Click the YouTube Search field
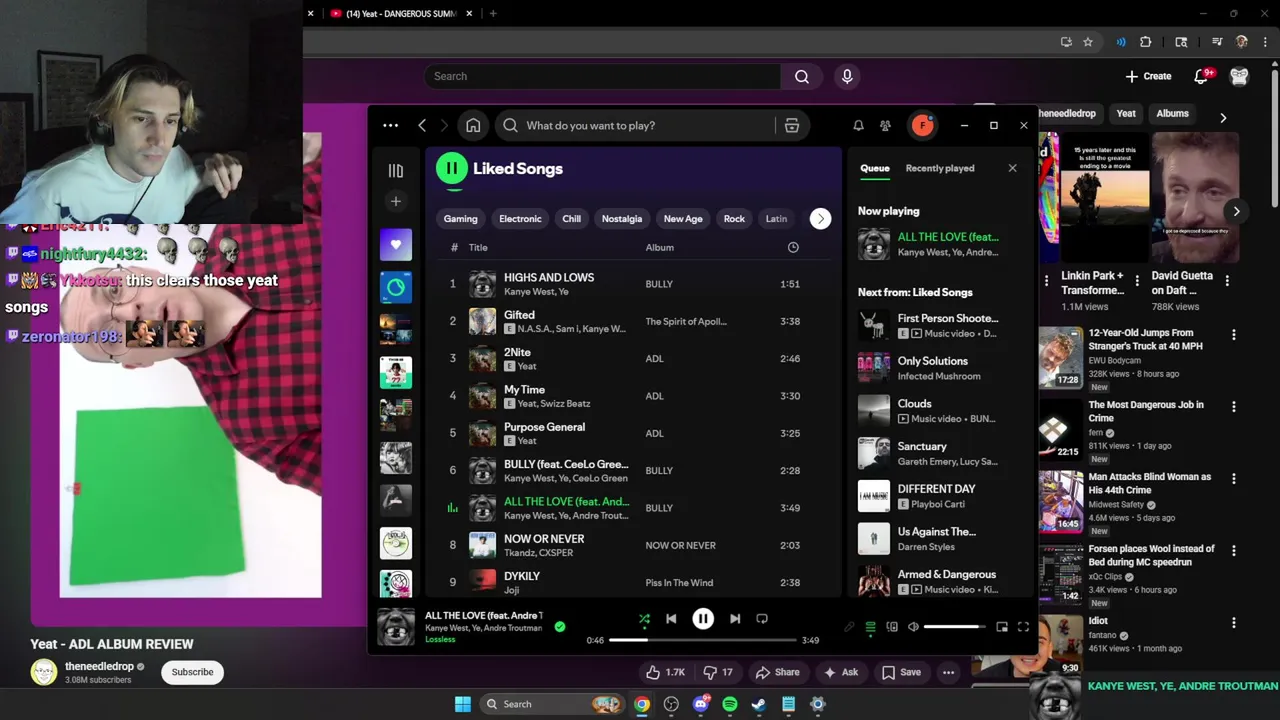 (602, 76)
